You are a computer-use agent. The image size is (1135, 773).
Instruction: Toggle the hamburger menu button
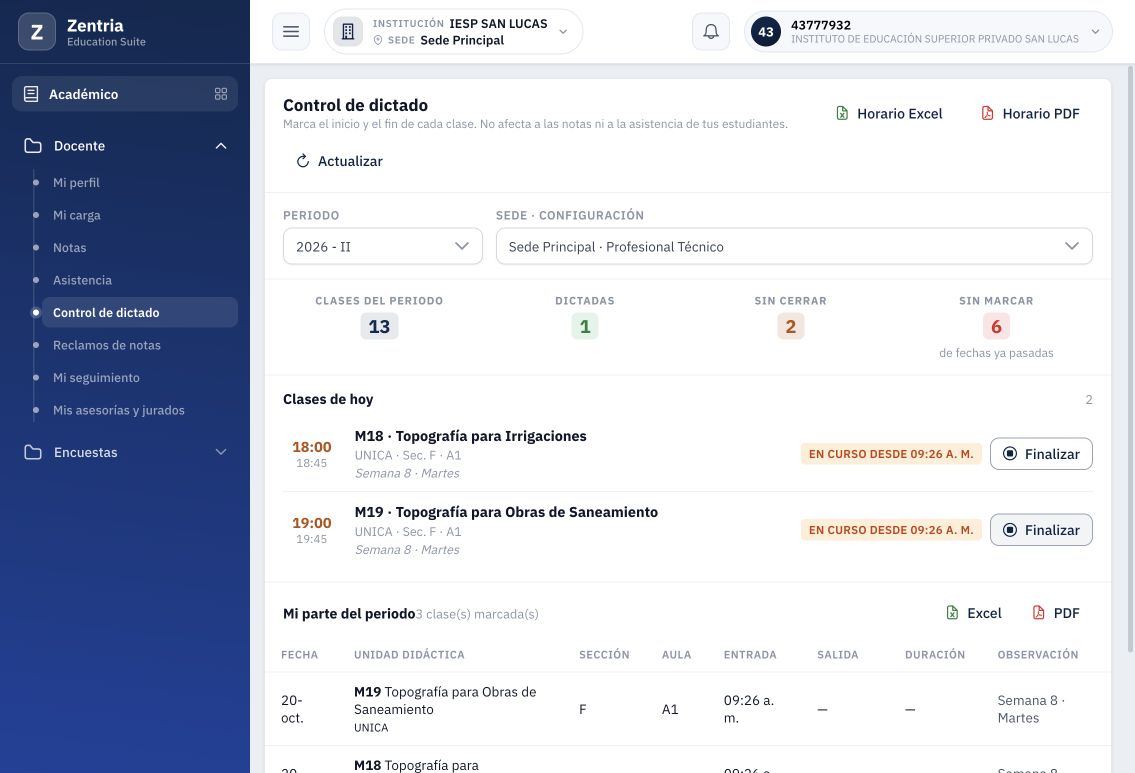(291, 32)
